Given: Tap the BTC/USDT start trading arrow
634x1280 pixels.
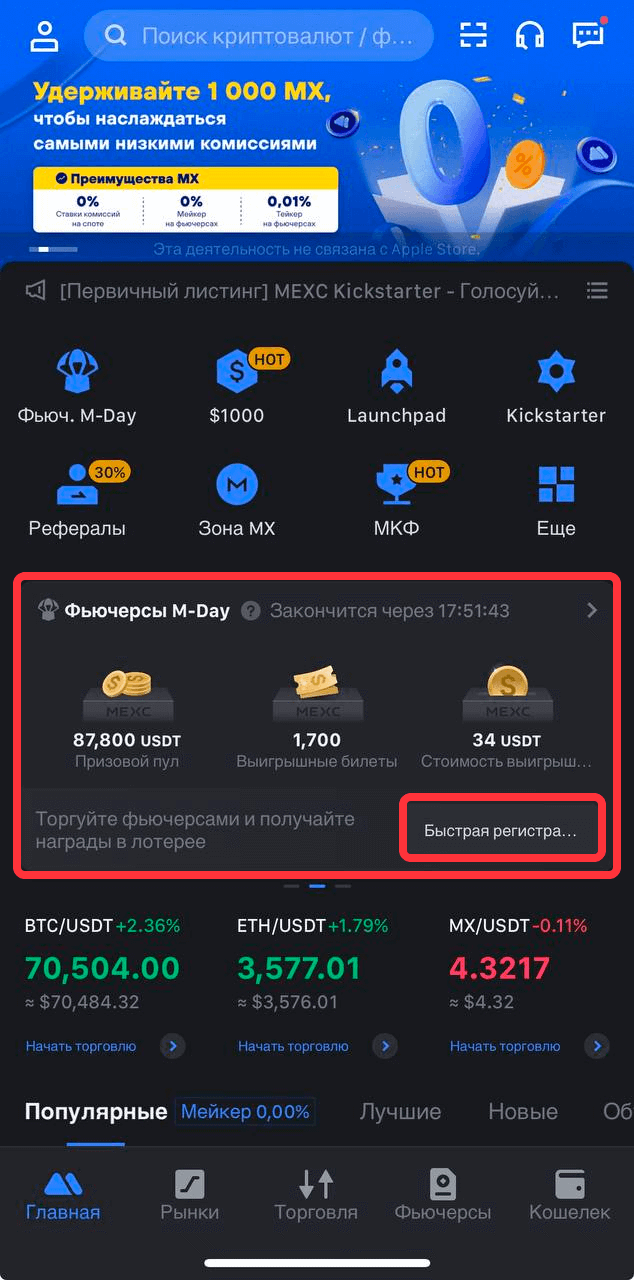Looking at the screenshot, I should [x=173, y=1046].
